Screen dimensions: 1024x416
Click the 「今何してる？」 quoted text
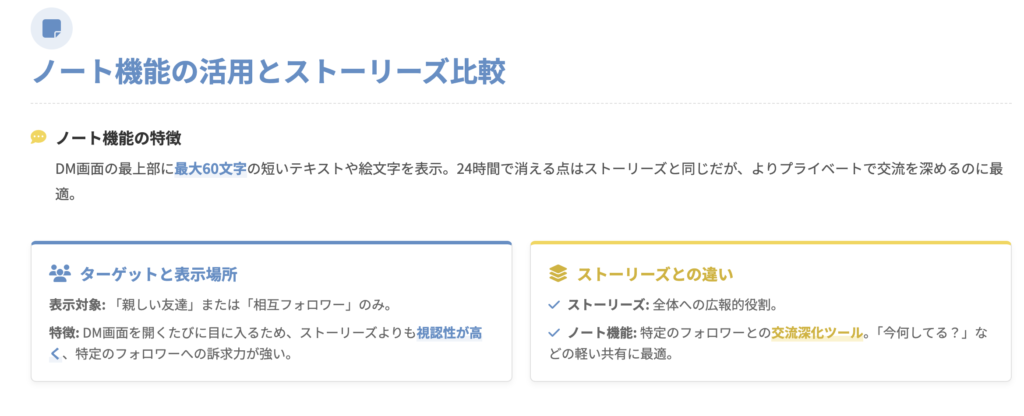pyautogui.click(x=926, y=332)
